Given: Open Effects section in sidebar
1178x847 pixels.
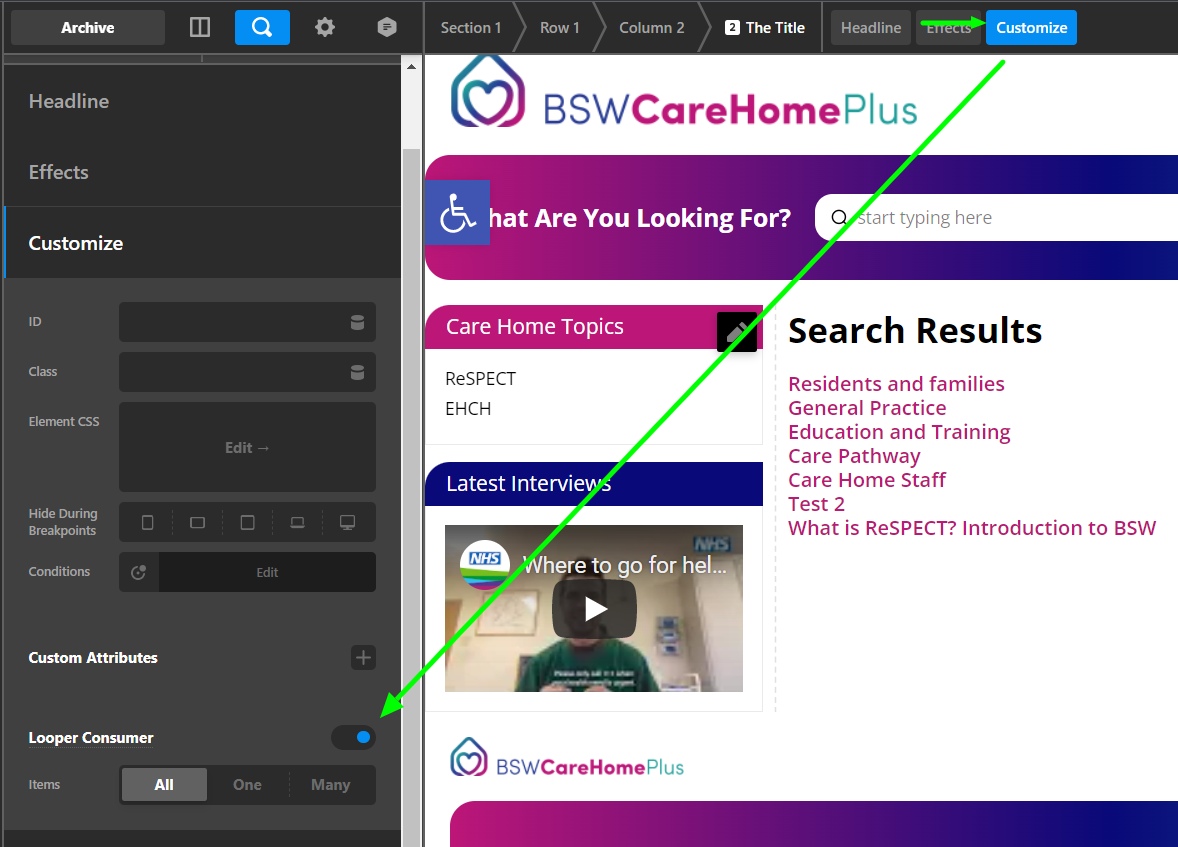Looking at the screenshot, I should click(x=203, y=172).
